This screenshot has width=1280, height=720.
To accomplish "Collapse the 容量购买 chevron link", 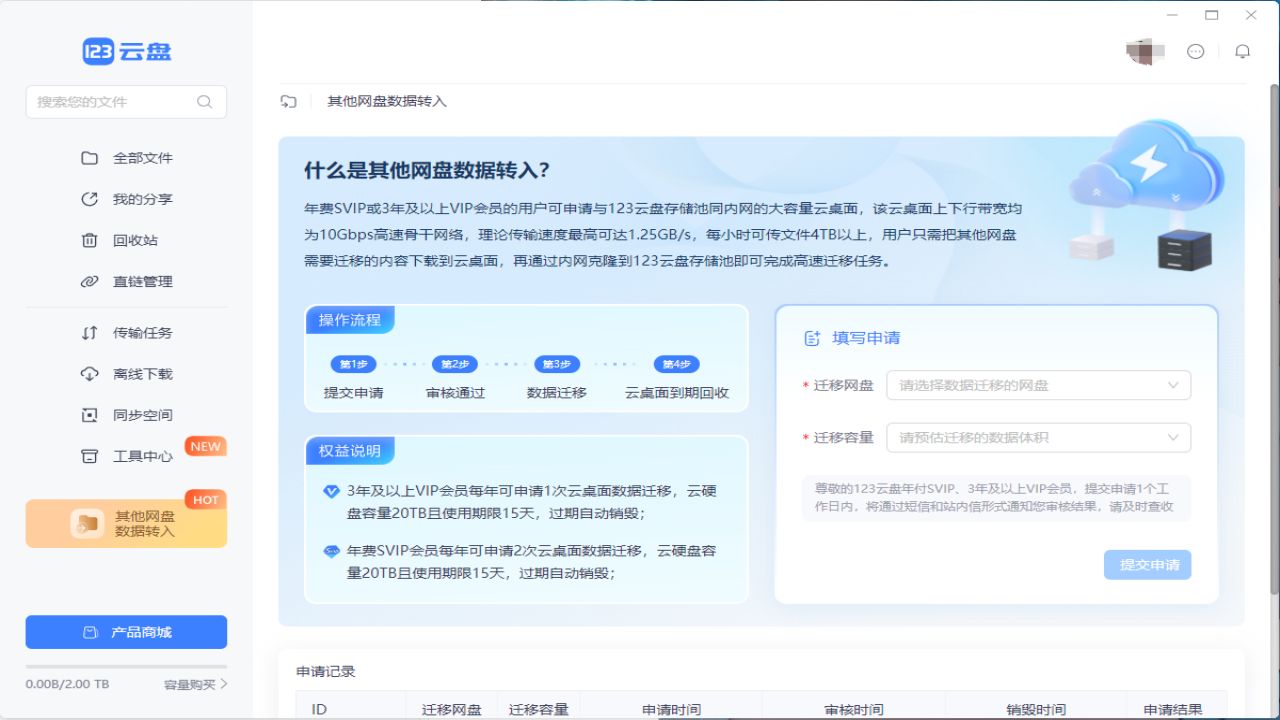I will [x=197, y=684].
